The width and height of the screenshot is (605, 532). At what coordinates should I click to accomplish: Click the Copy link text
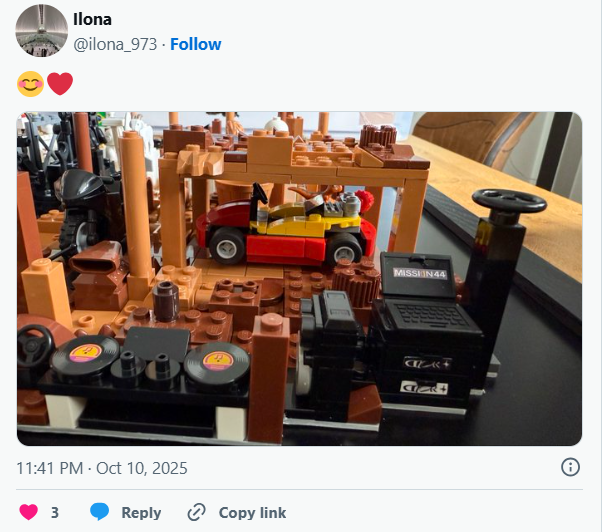(x=252, y=512)
